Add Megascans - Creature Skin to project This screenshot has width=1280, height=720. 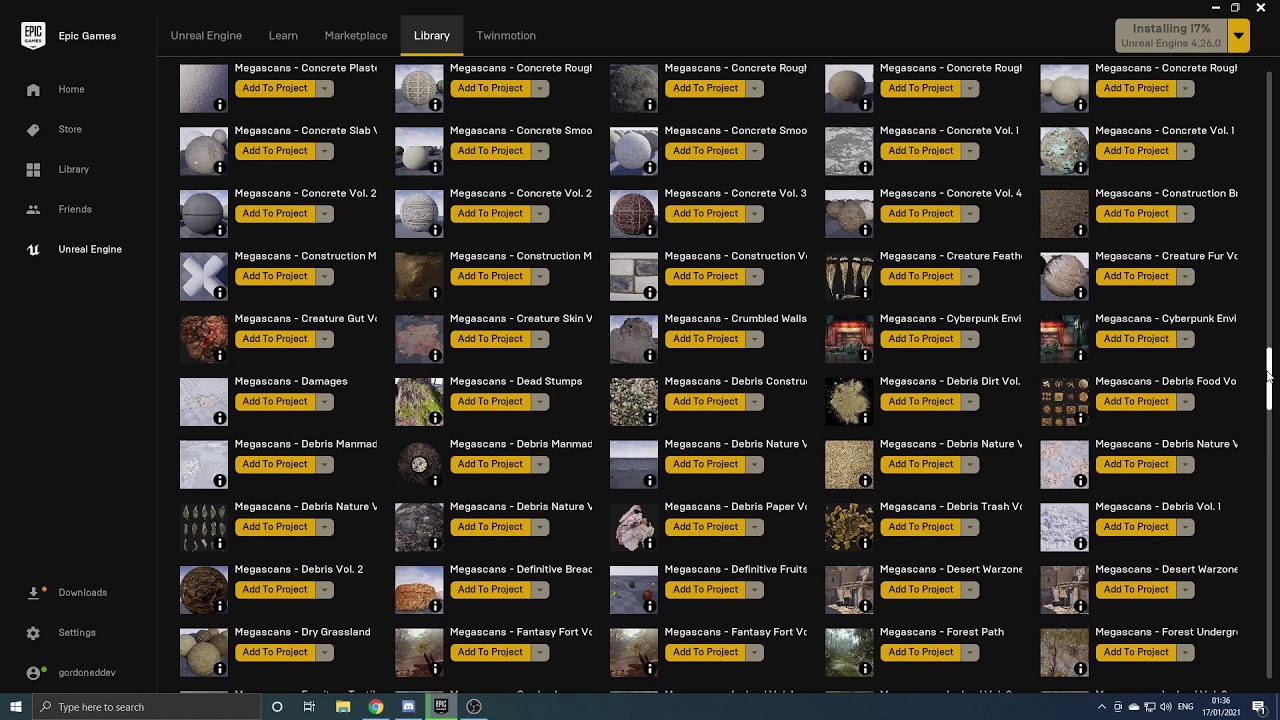490,338
